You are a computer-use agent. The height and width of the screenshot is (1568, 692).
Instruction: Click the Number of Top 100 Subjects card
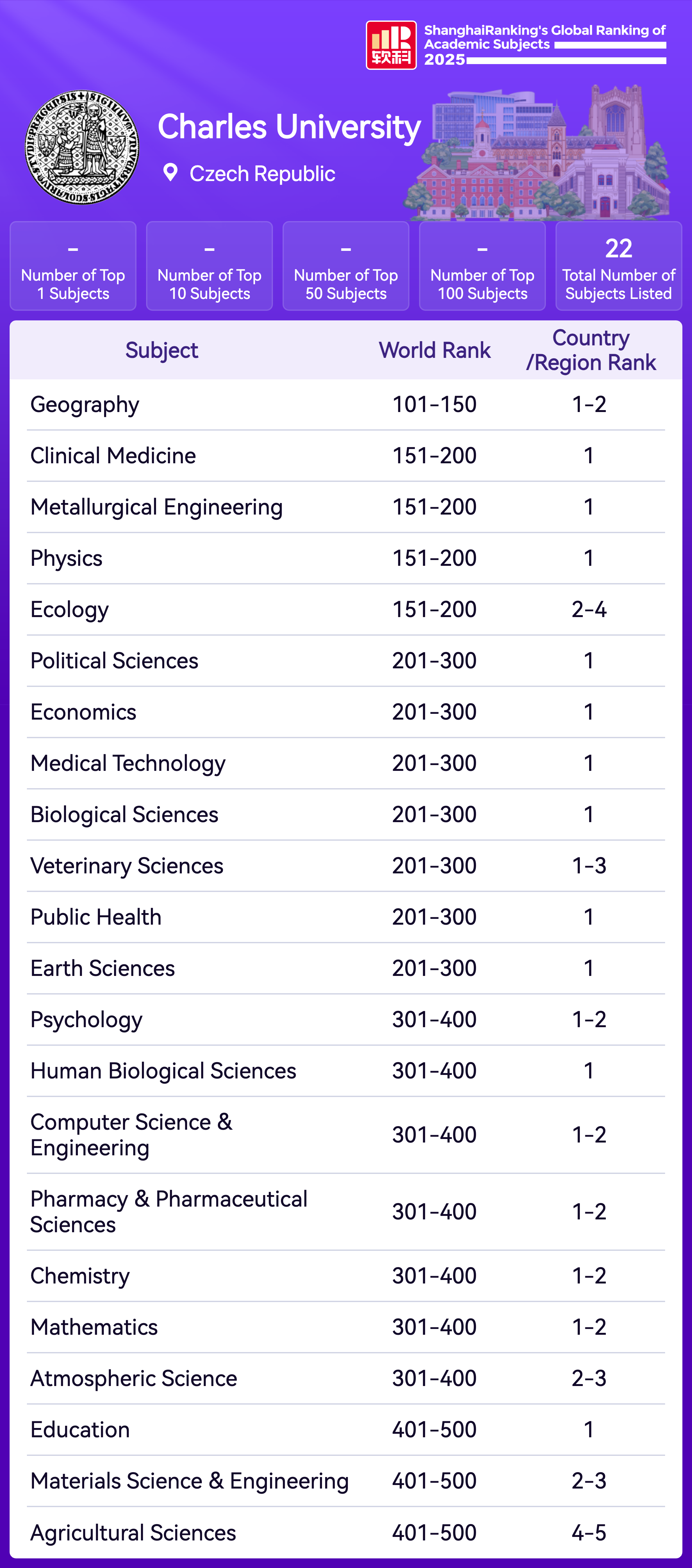click(482, 266)
